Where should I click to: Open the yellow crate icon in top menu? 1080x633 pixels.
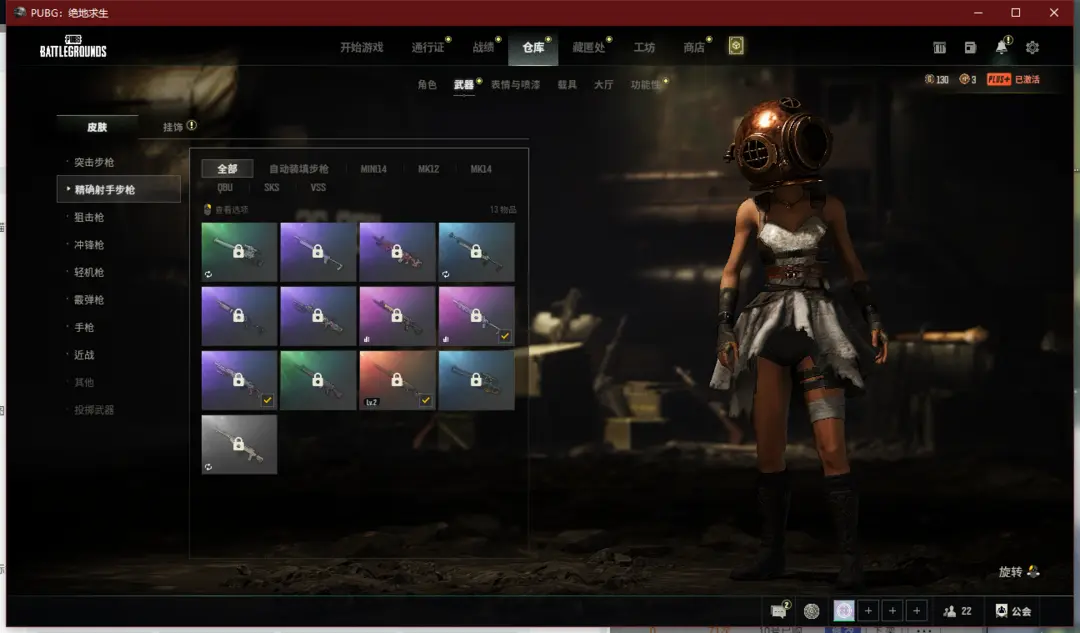pos(736,47)
